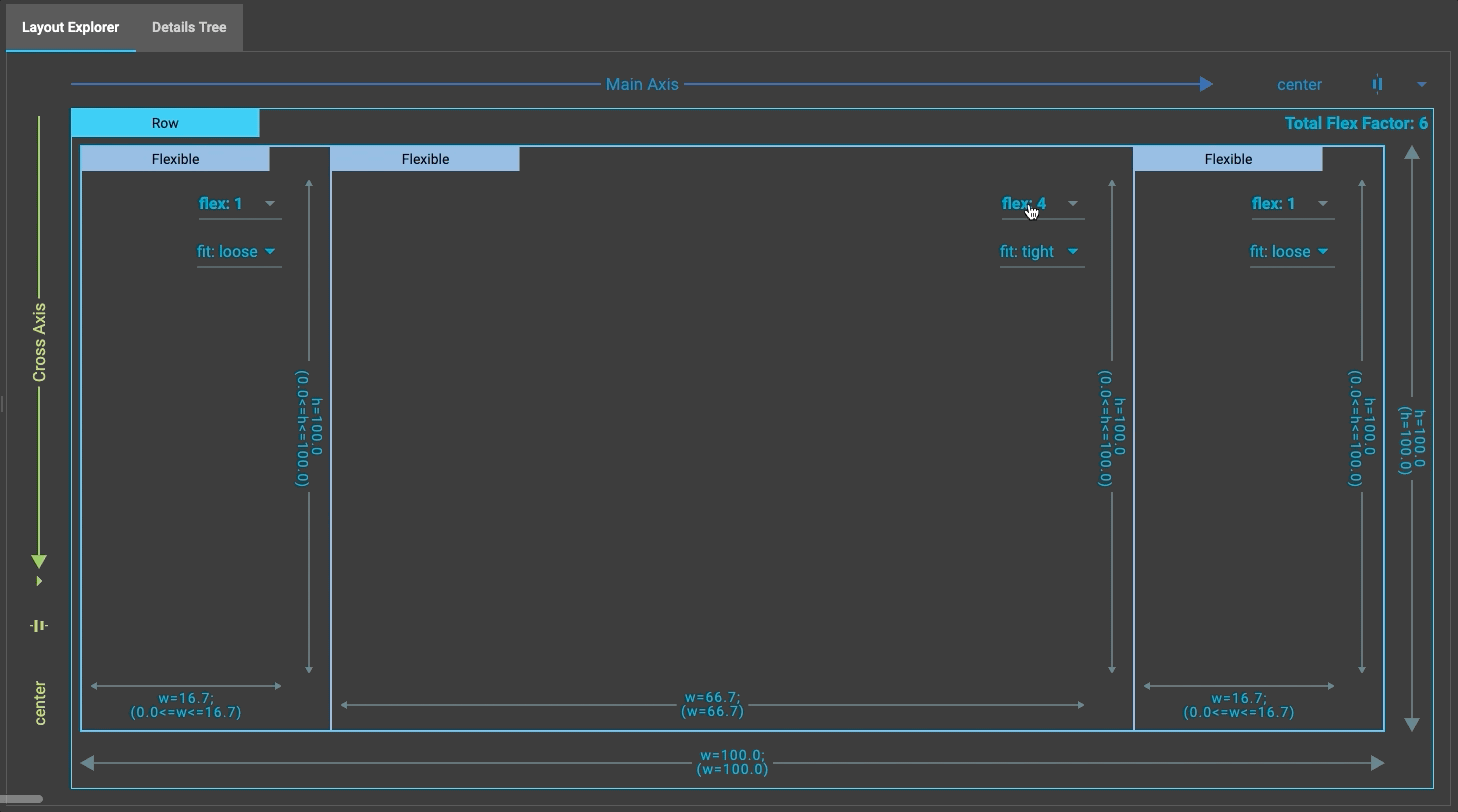
Task: Switch to the Details Tree tab
Action: pos(188,27)
